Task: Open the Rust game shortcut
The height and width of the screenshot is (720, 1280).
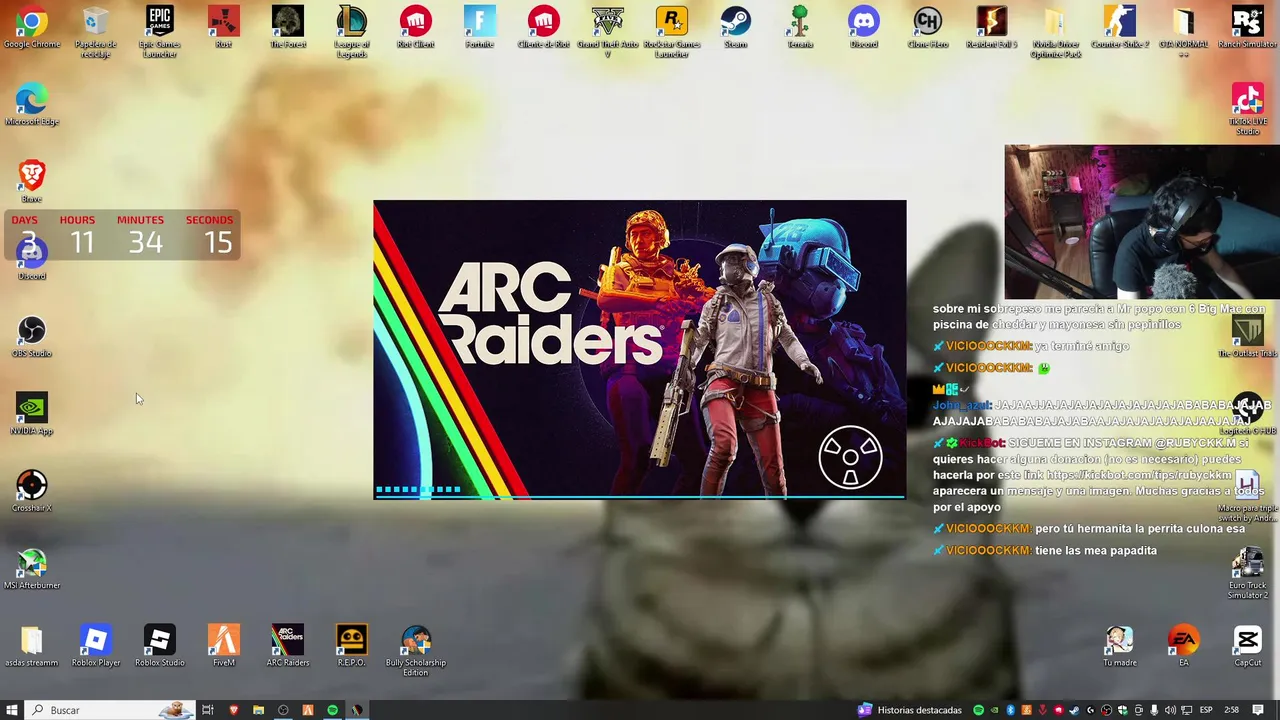Action: [224, 28]
